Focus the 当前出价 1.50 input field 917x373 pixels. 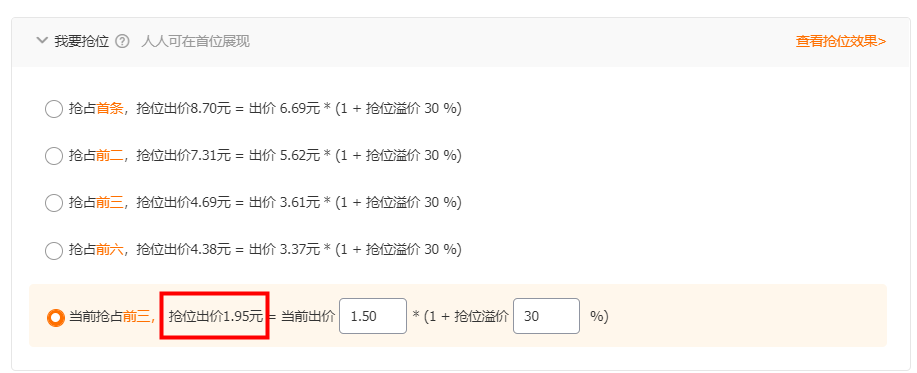pos(373,316)
